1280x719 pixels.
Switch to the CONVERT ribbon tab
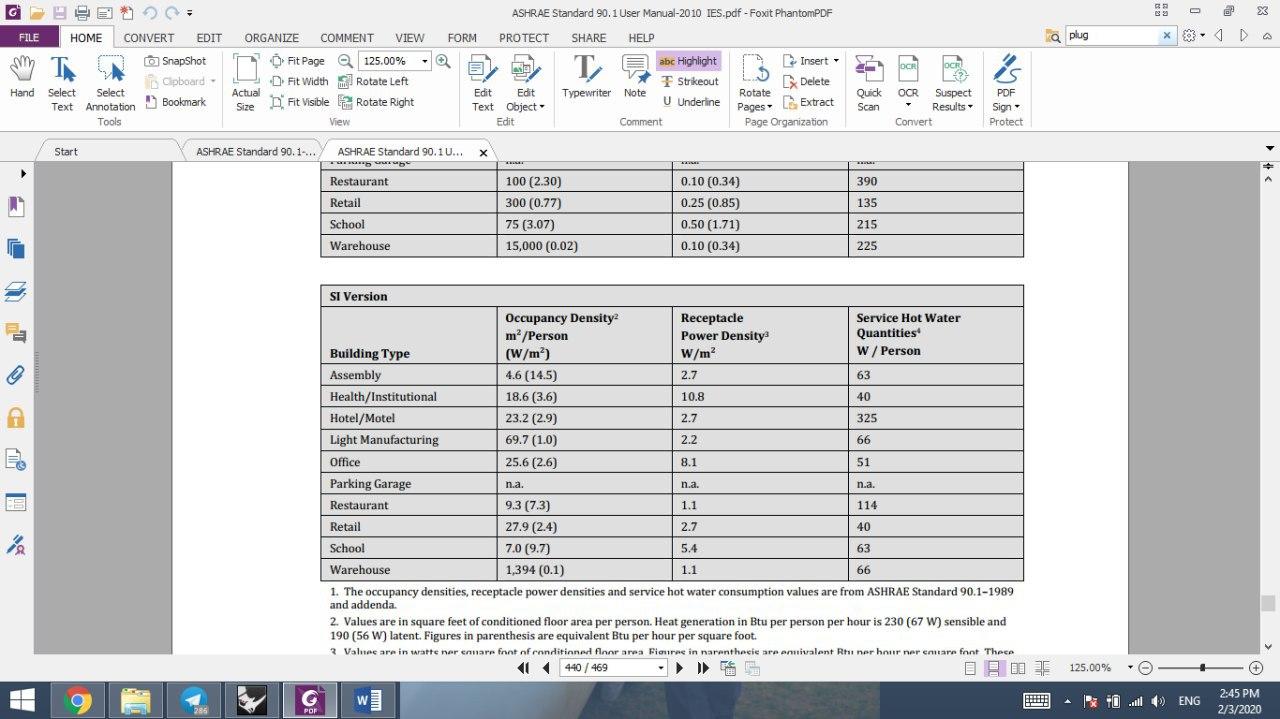coord(149,38)
